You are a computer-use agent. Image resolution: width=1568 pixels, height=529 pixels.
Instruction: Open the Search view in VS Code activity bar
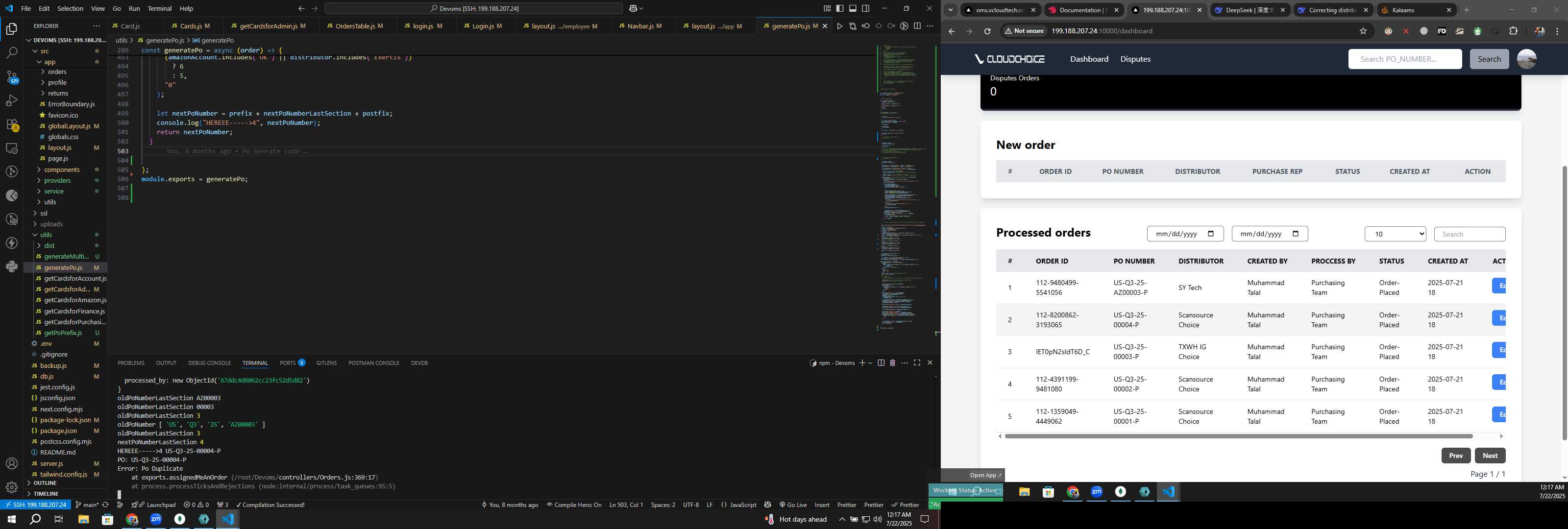point(12,53)
